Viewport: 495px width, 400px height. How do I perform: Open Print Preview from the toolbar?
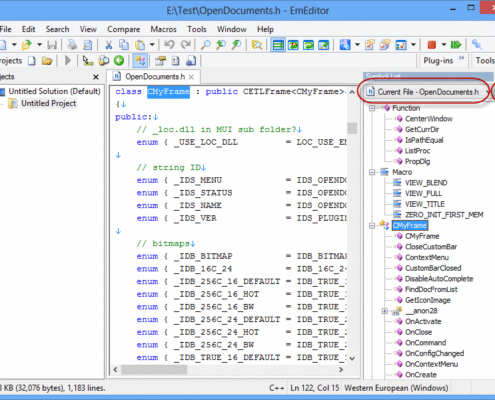87,45
